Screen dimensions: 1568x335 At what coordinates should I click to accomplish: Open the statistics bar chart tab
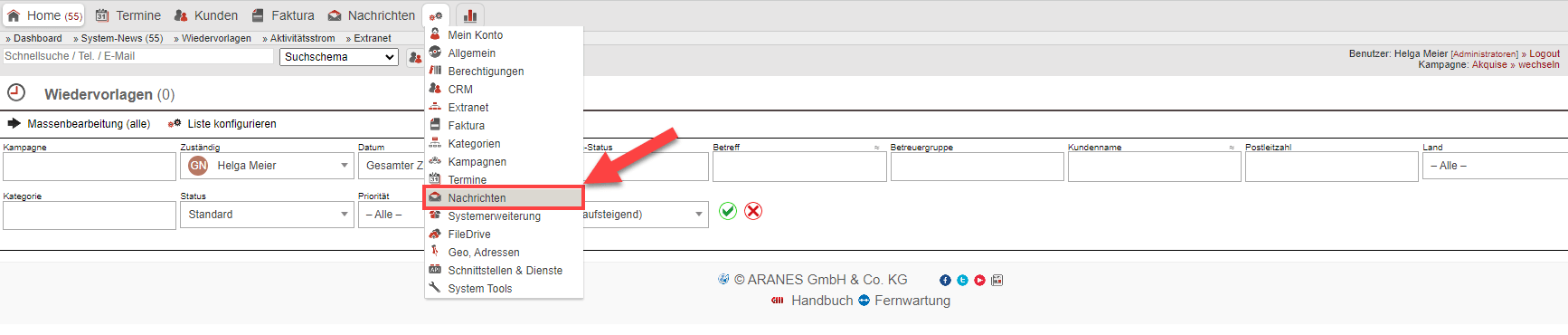click(x=470, y=15)
